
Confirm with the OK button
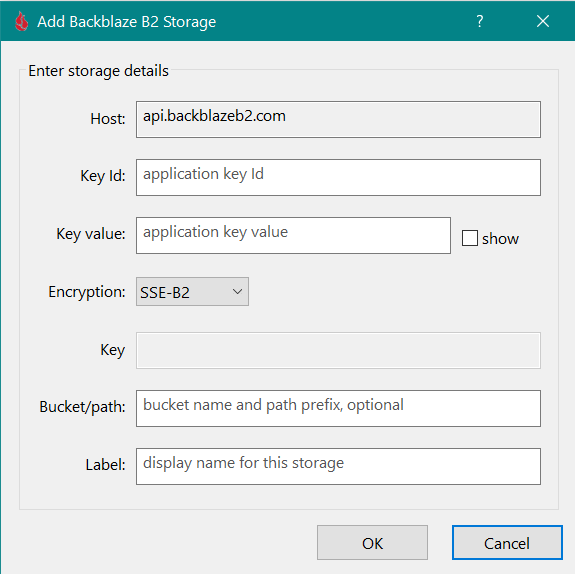pyautogui.click(x=372, y=543)
